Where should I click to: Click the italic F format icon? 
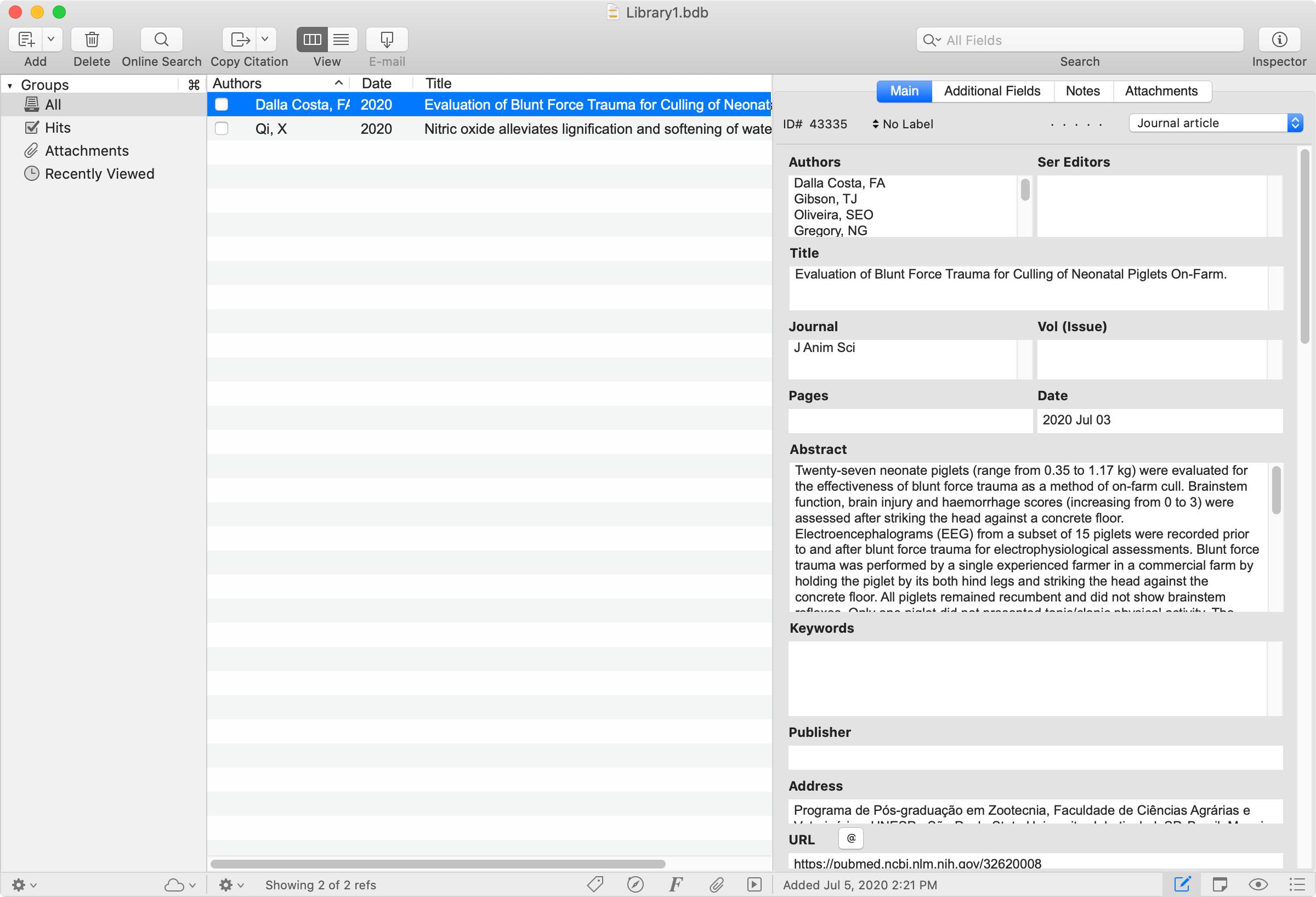pyautogui.click(x=676, y=884)
